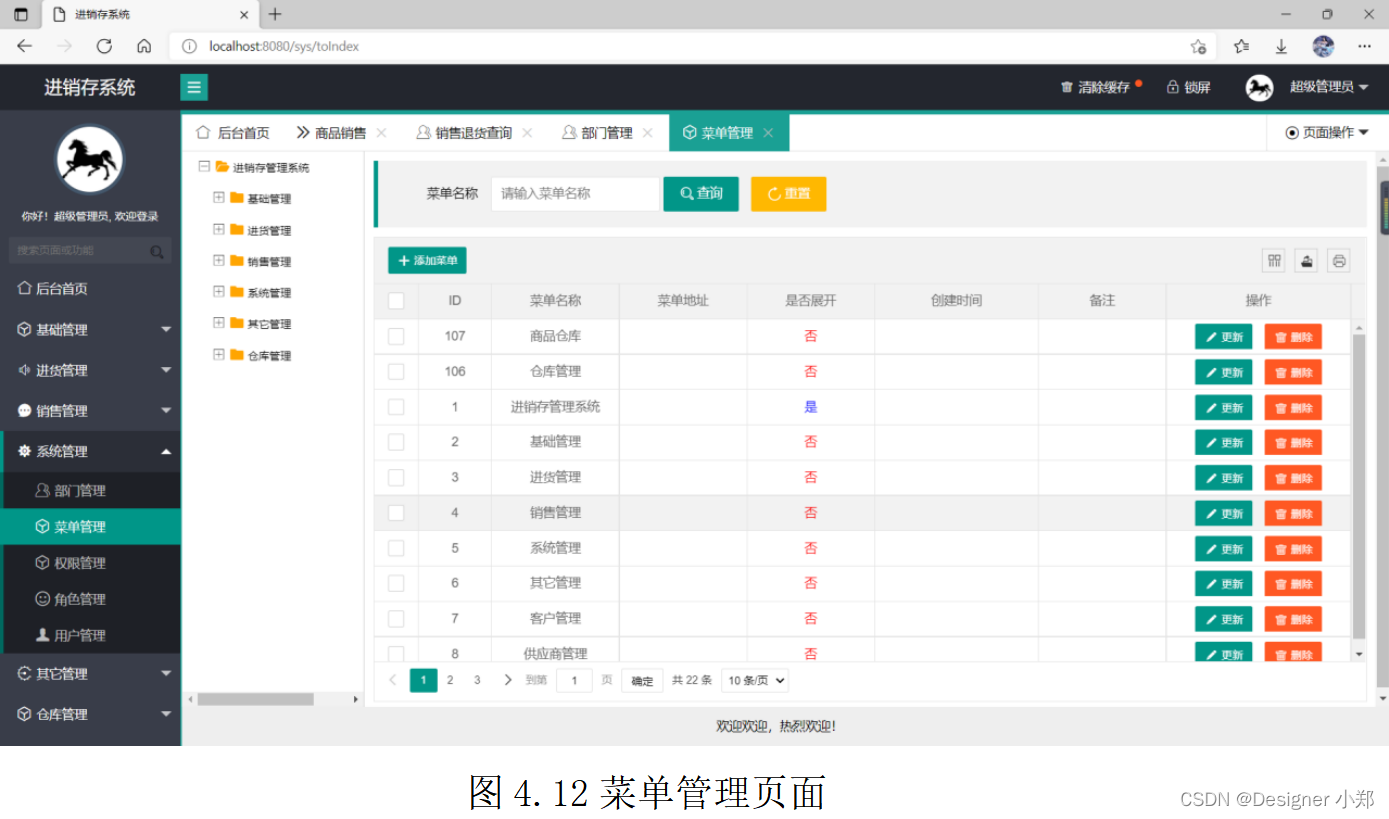Click the 添加菜单 add menu button

pos(427,261)
